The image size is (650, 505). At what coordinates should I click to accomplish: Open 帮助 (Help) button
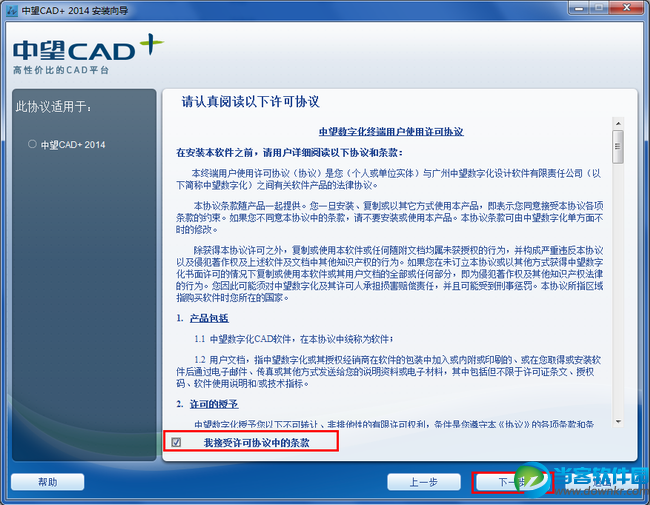click(48, 482)
